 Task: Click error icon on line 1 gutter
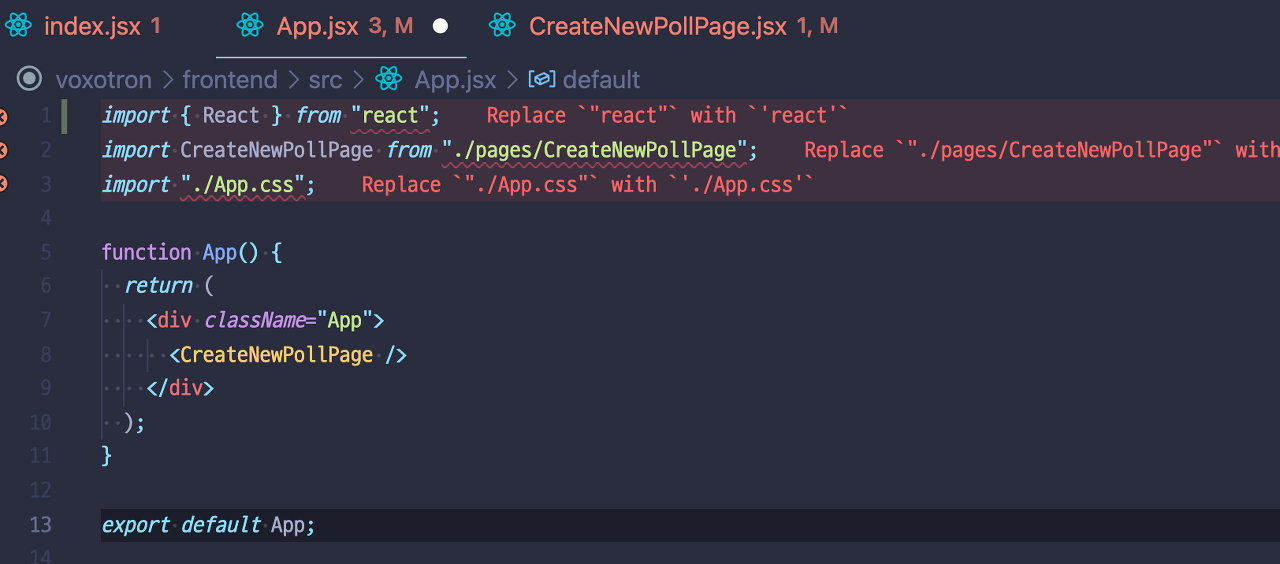[x=2, y=117]
